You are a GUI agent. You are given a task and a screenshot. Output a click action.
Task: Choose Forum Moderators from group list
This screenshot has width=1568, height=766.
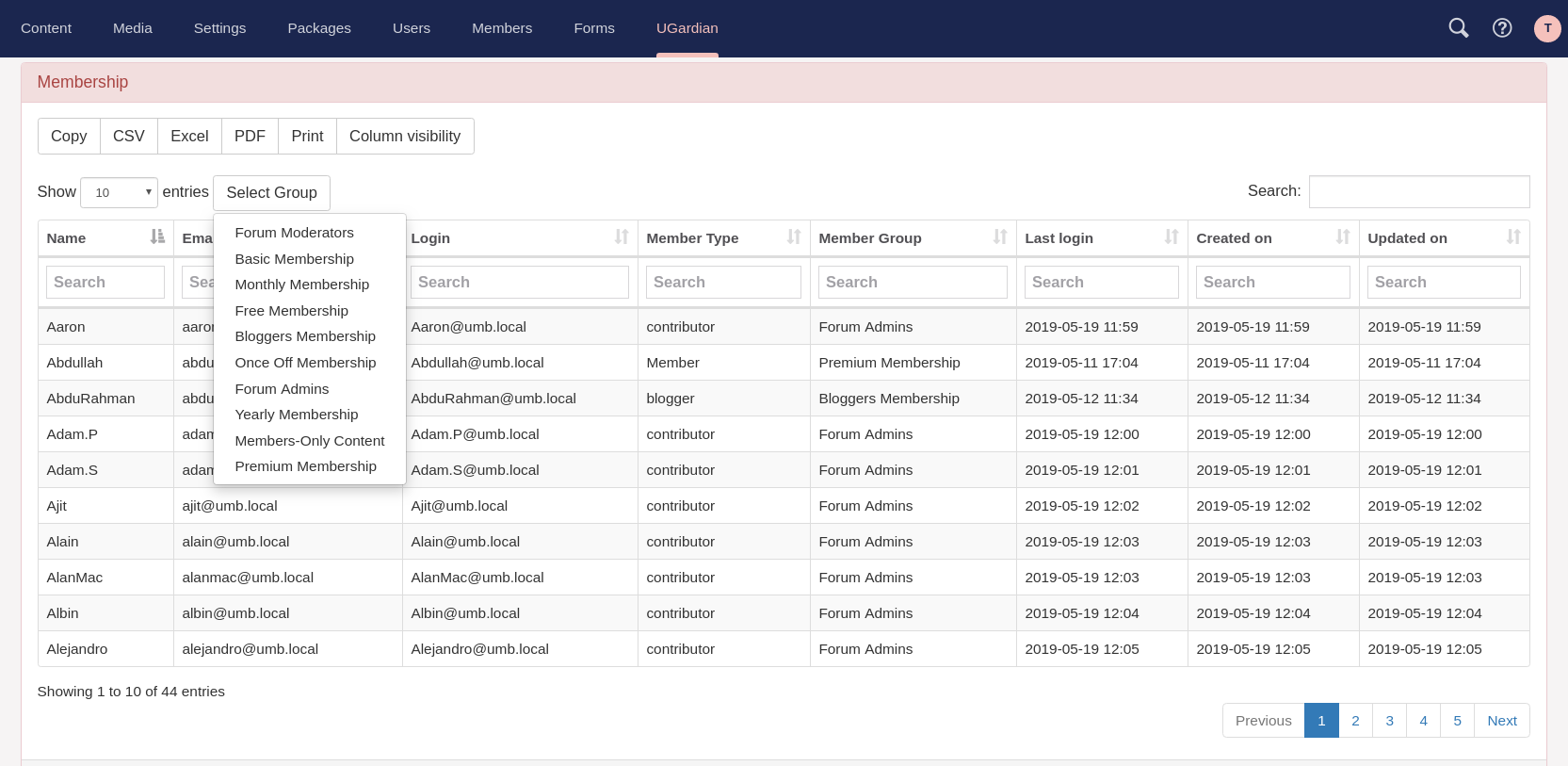click(x=294, y=233)
